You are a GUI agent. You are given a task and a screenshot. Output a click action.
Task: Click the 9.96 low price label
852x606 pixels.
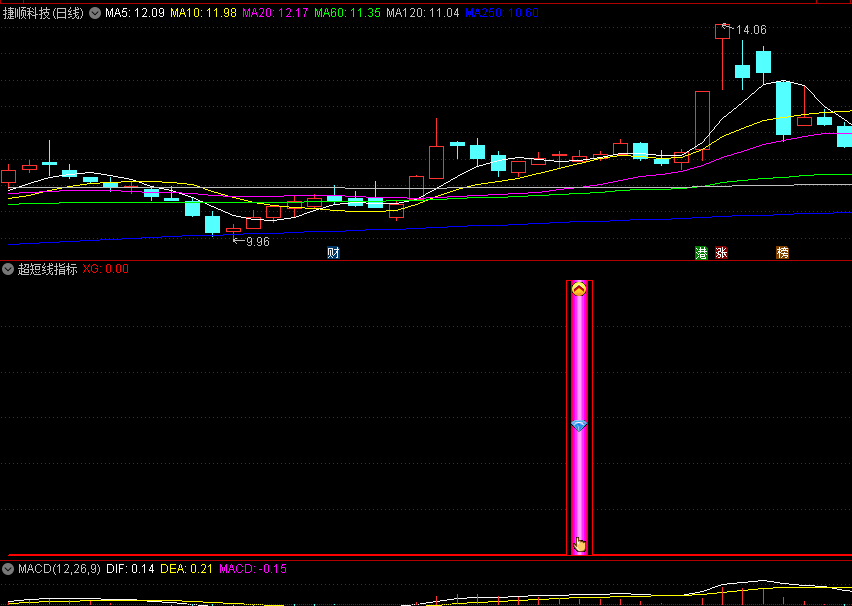(x=258, y=242)
